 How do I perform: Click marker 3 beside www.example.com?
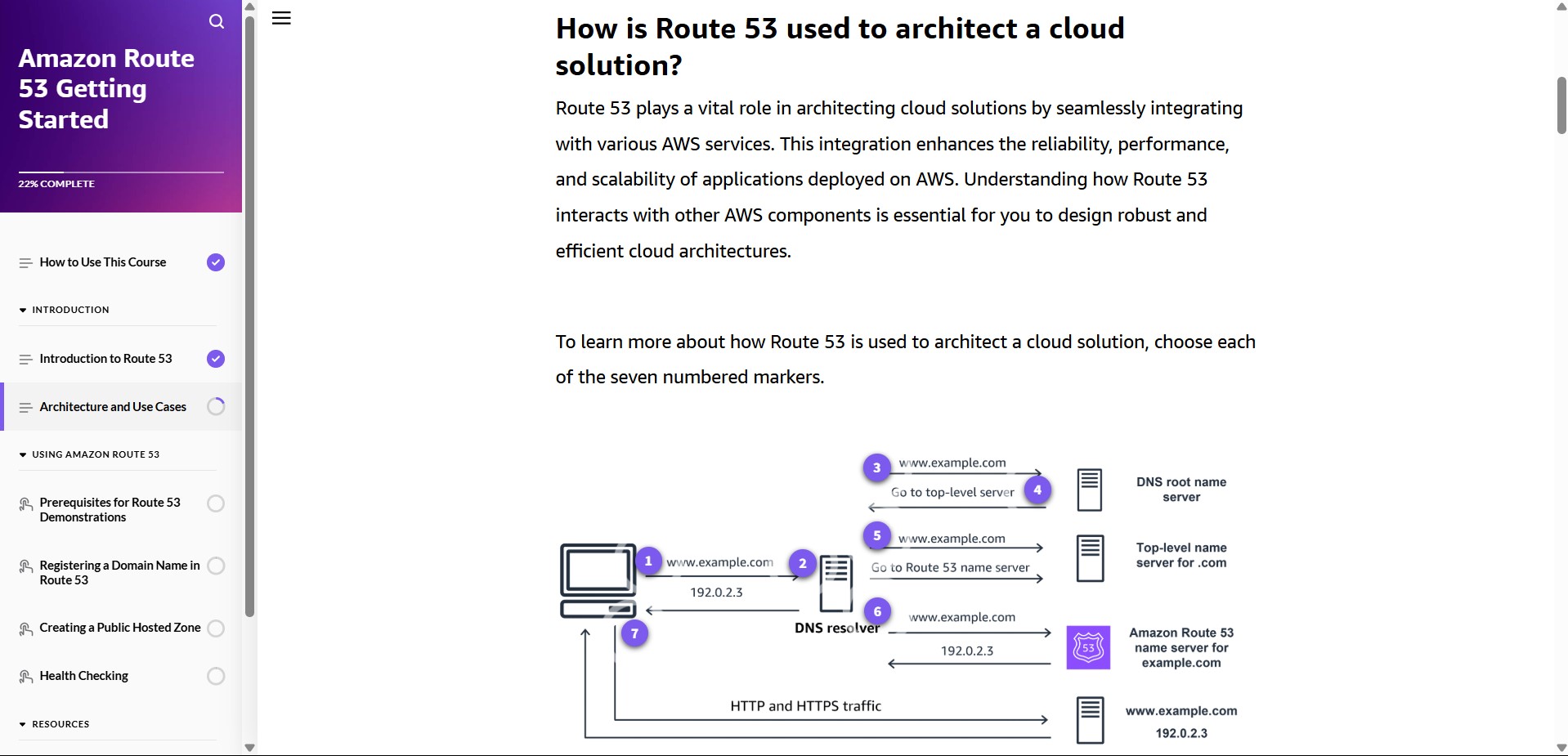coord(876,467)
